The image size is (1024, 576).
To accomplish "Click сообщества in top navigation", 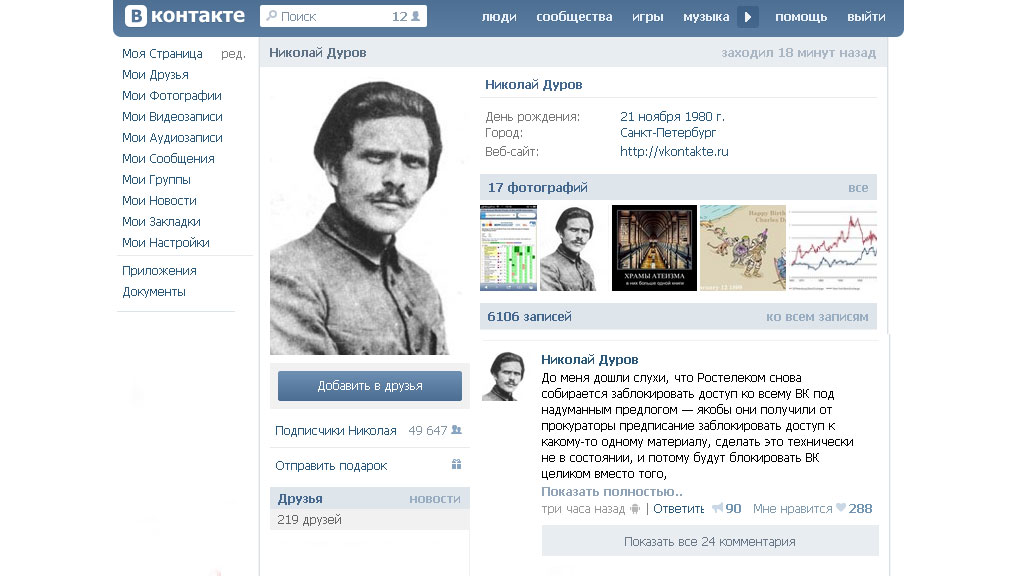I will click(574, 17).
